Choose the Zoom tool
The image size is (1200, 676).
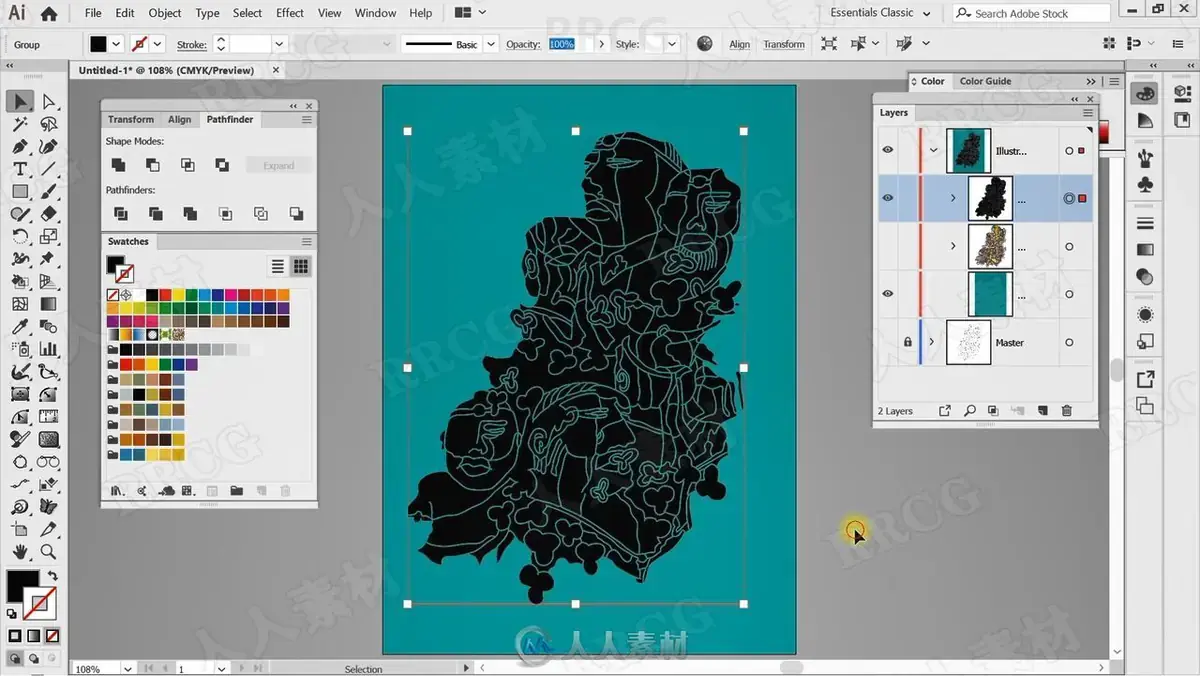coord(48,552)
